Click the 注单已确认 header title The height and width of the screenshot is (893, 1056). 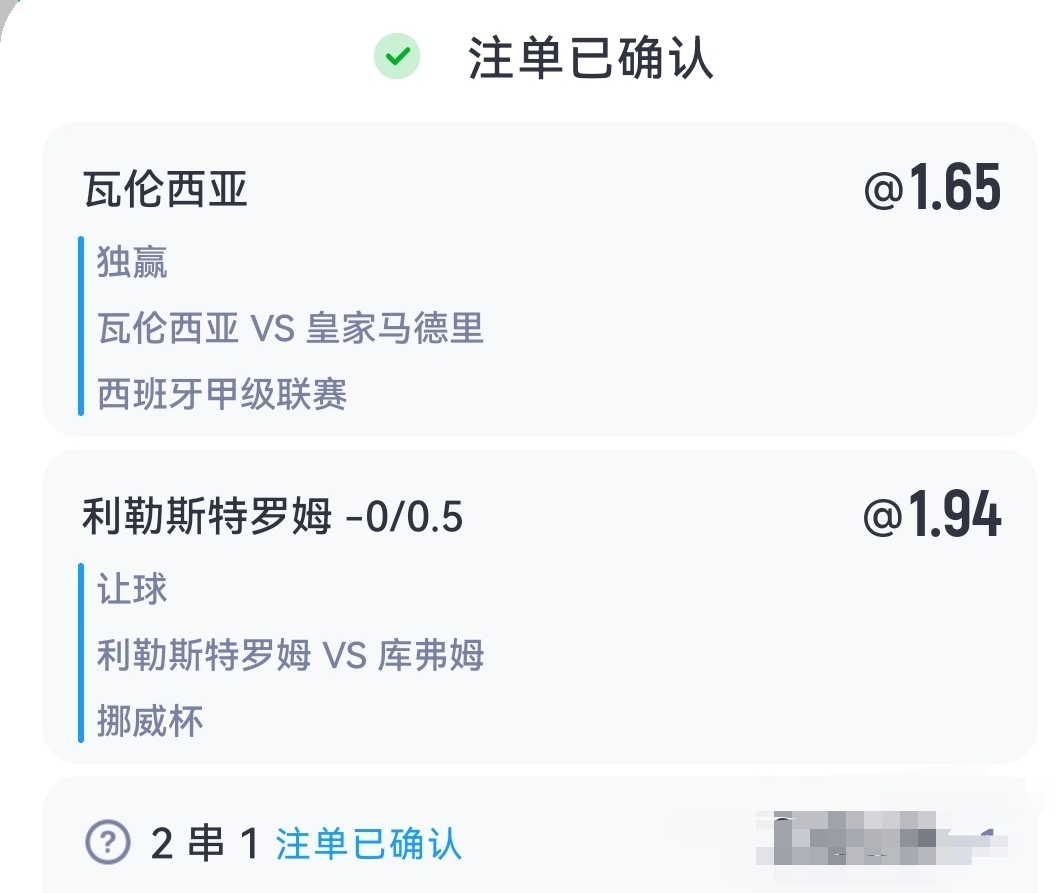point(590,58)
